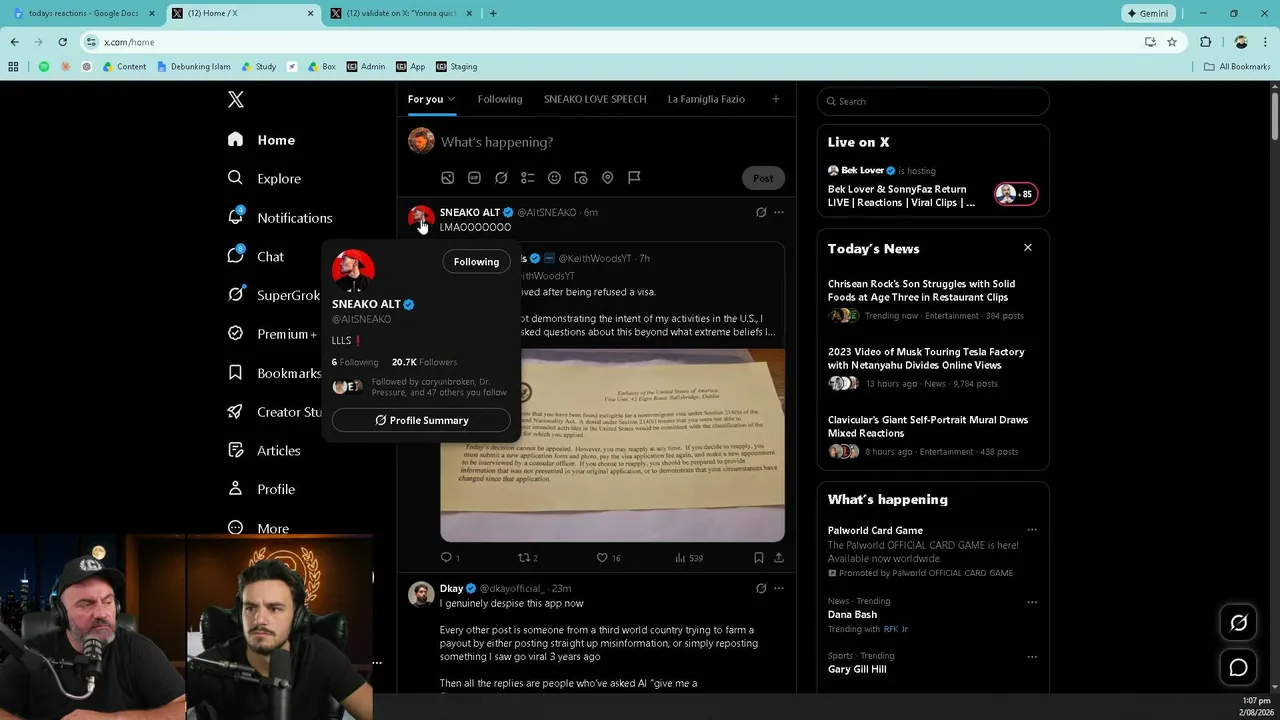Ask Grok about the Dkay post
This screenshot has width=1280, height=720.
point(761,588)
